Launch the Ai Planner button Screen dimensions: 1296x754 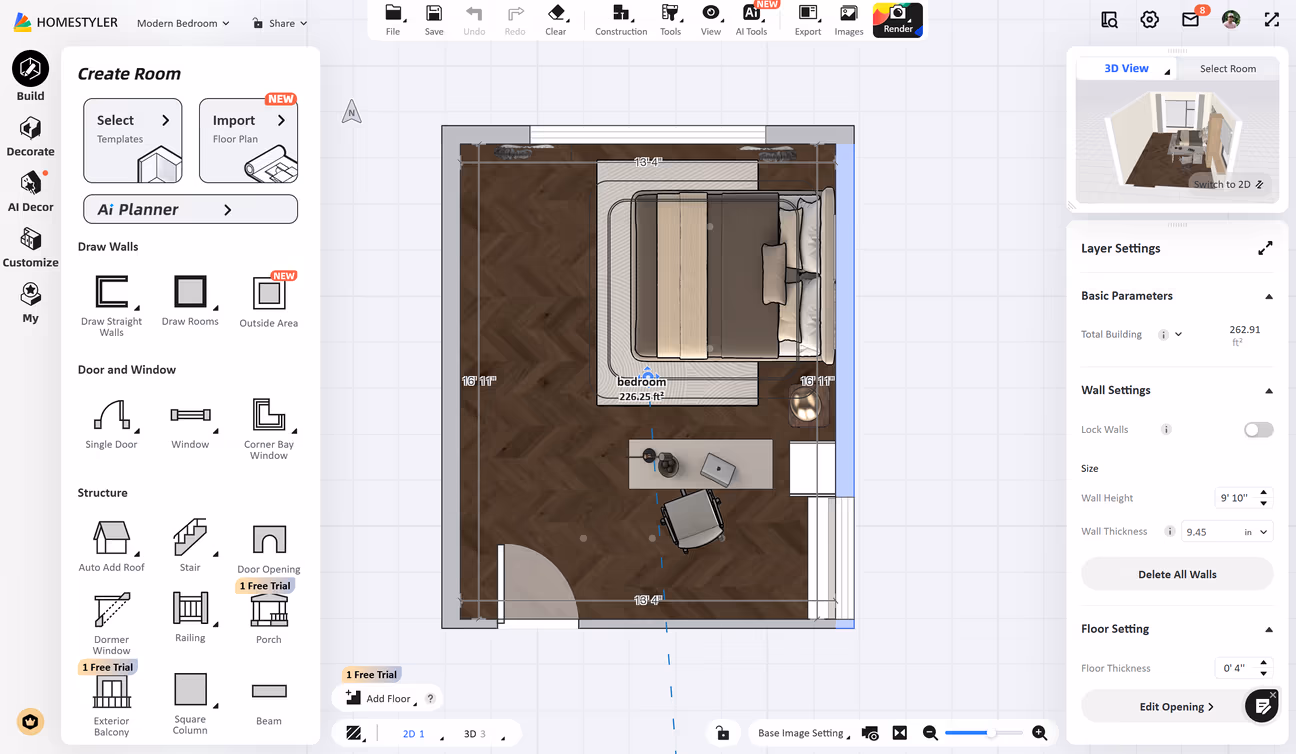pos(190,209)
